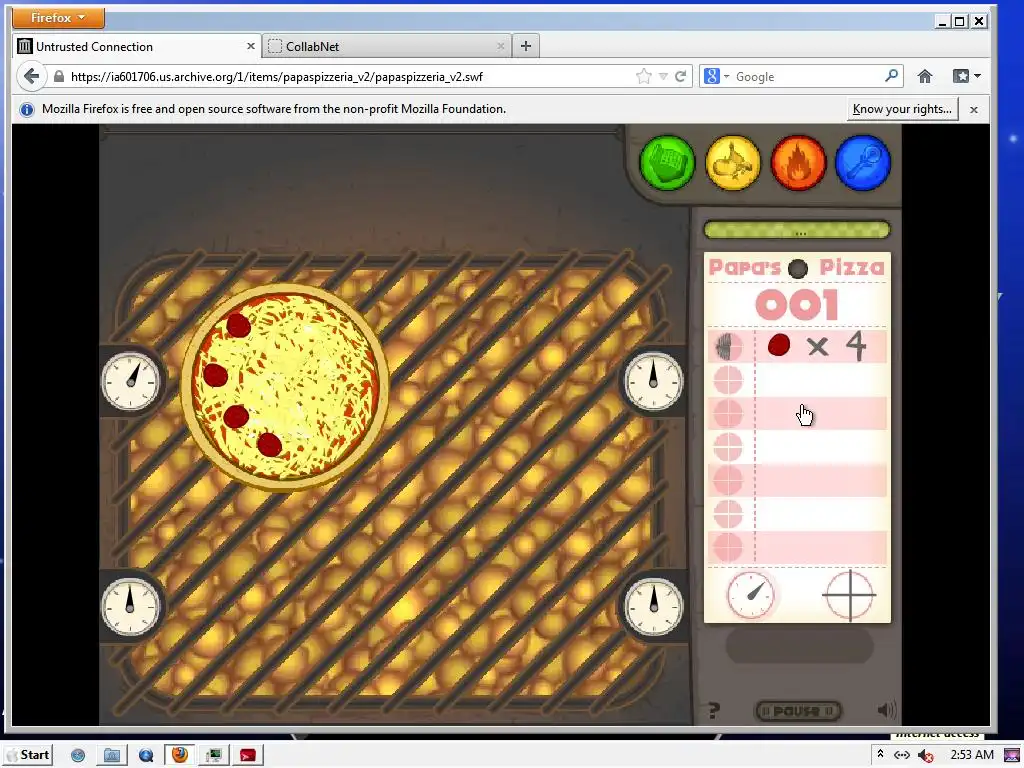Click the padlock site identity icon
Viewport: 1024px width, 768px height.
coord(59,76)
